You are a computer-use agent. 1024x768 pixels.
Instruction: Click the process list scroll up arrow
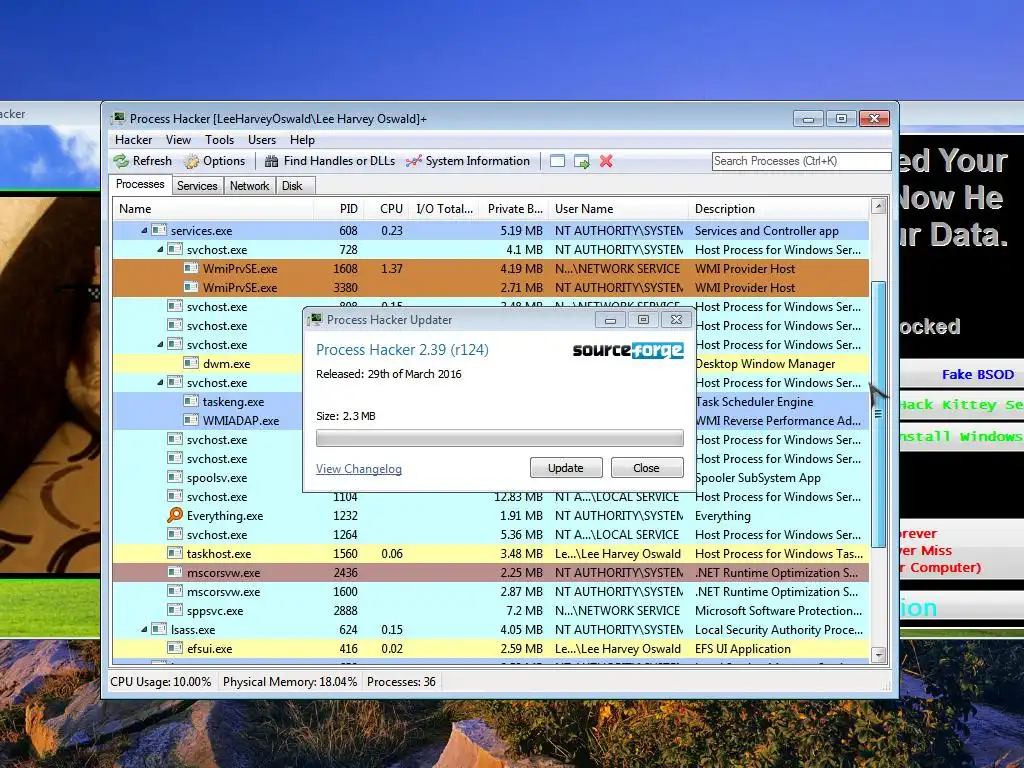878,206
